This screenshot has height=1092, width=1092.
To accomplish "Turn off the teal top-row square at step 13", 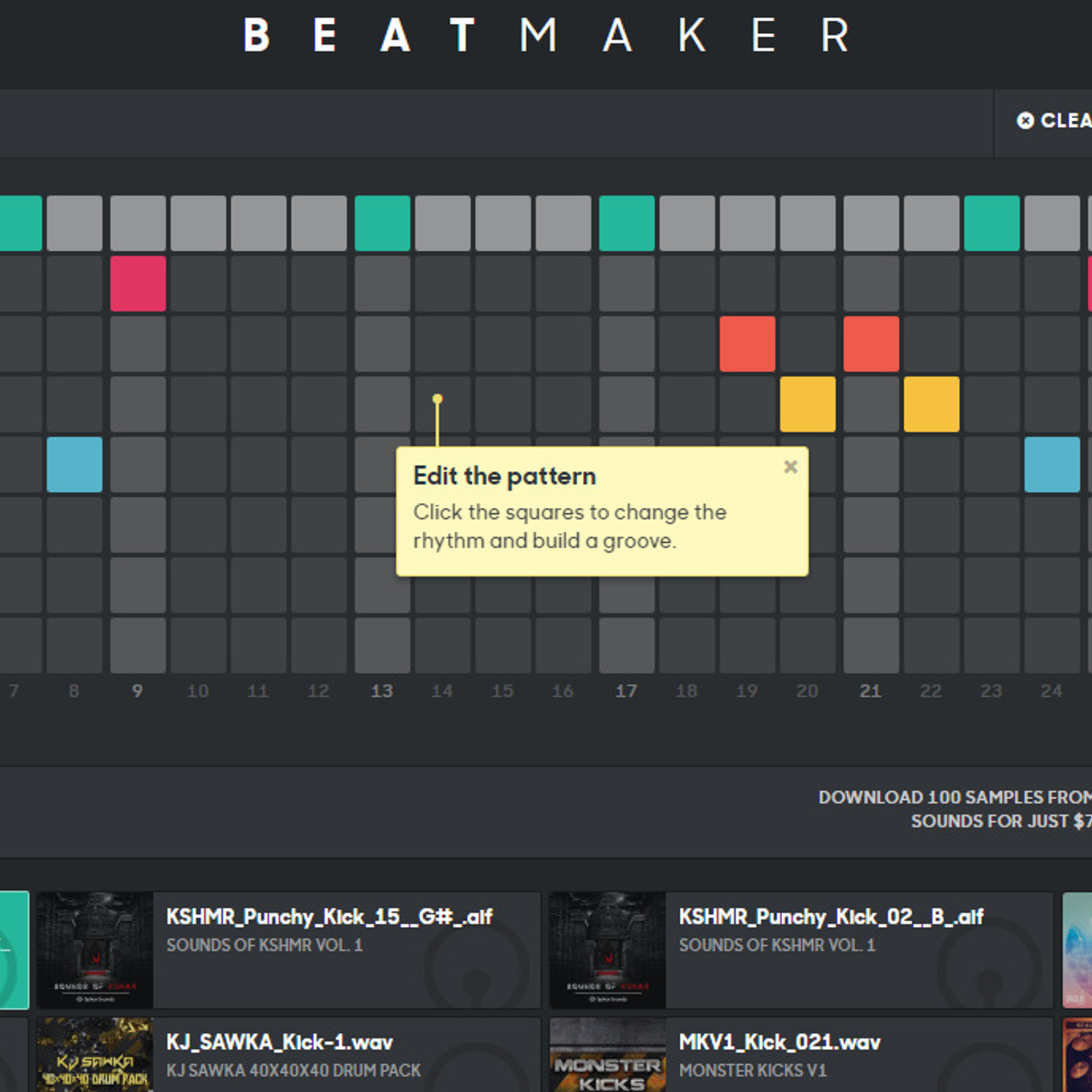I will [382, 223].
